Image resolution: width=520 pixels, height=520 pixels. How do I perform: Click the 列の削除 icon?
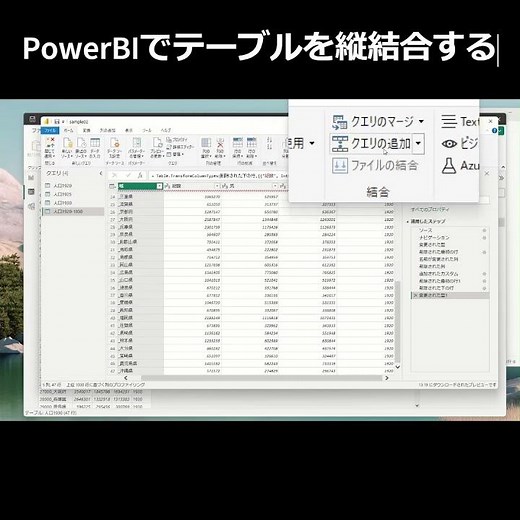[x=220, y=143]
